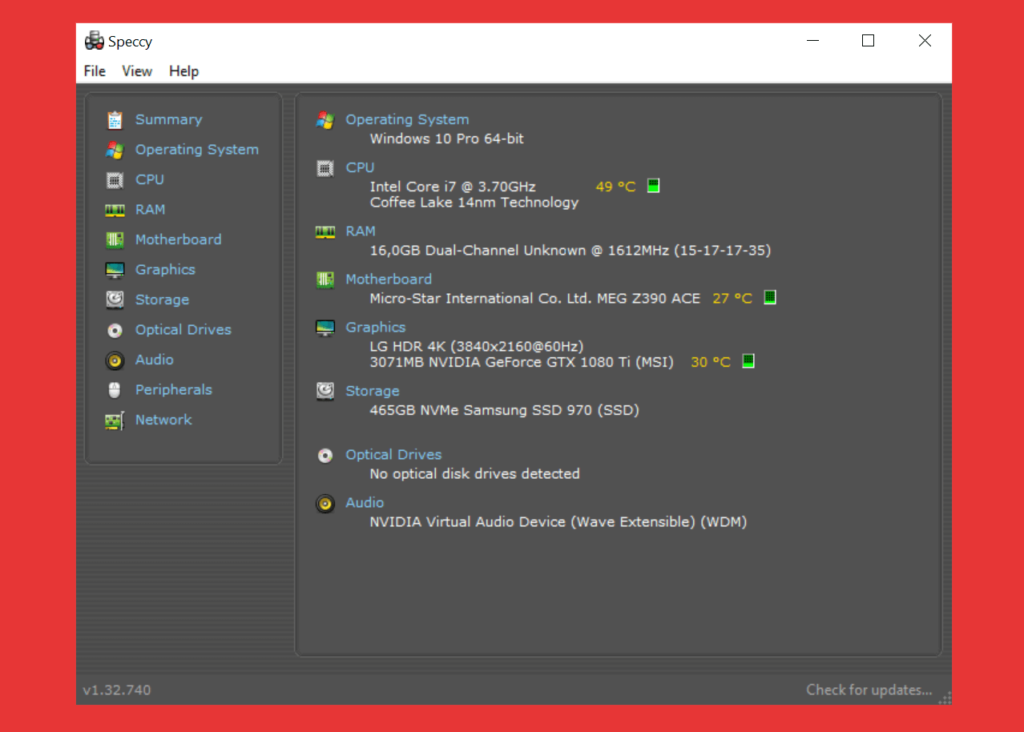This screenshot has width=1024, height=732.
Task: Click the Storage hard drive icon in sidebar
Action: pos(115,300)
